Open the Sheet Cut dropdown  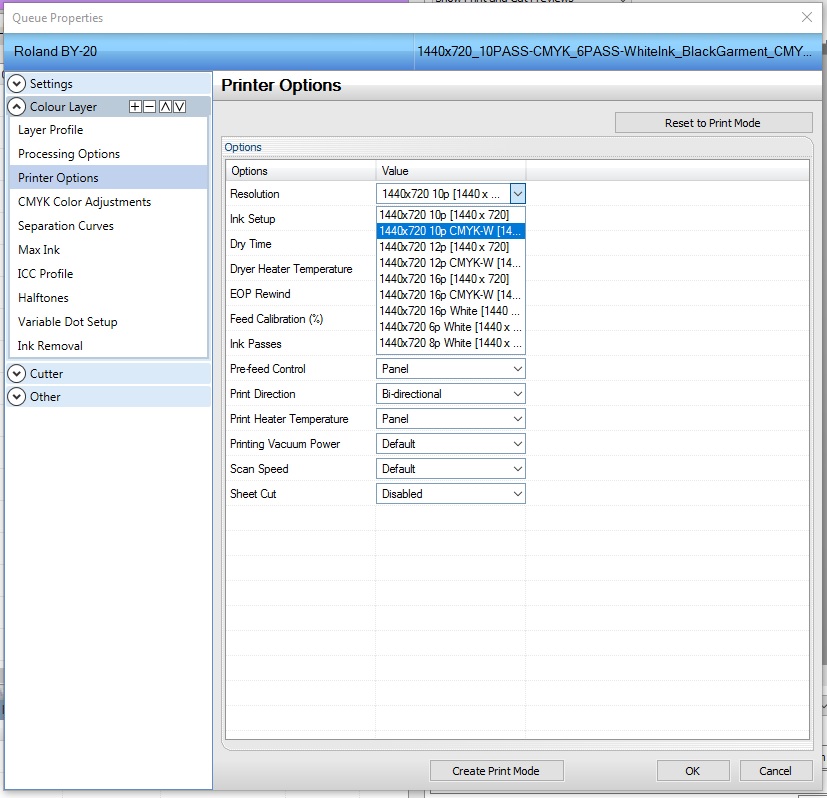[x=450, y=494]
